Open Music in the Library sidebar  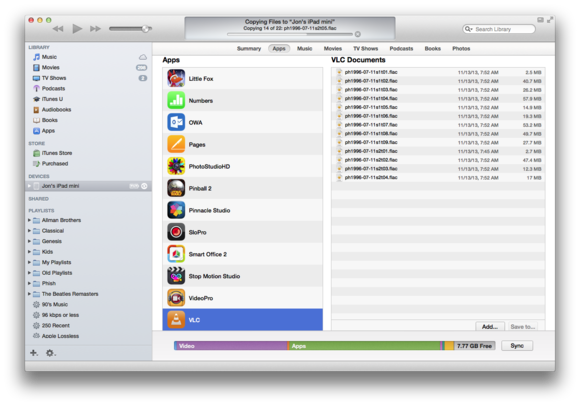(x=49, y=57)
